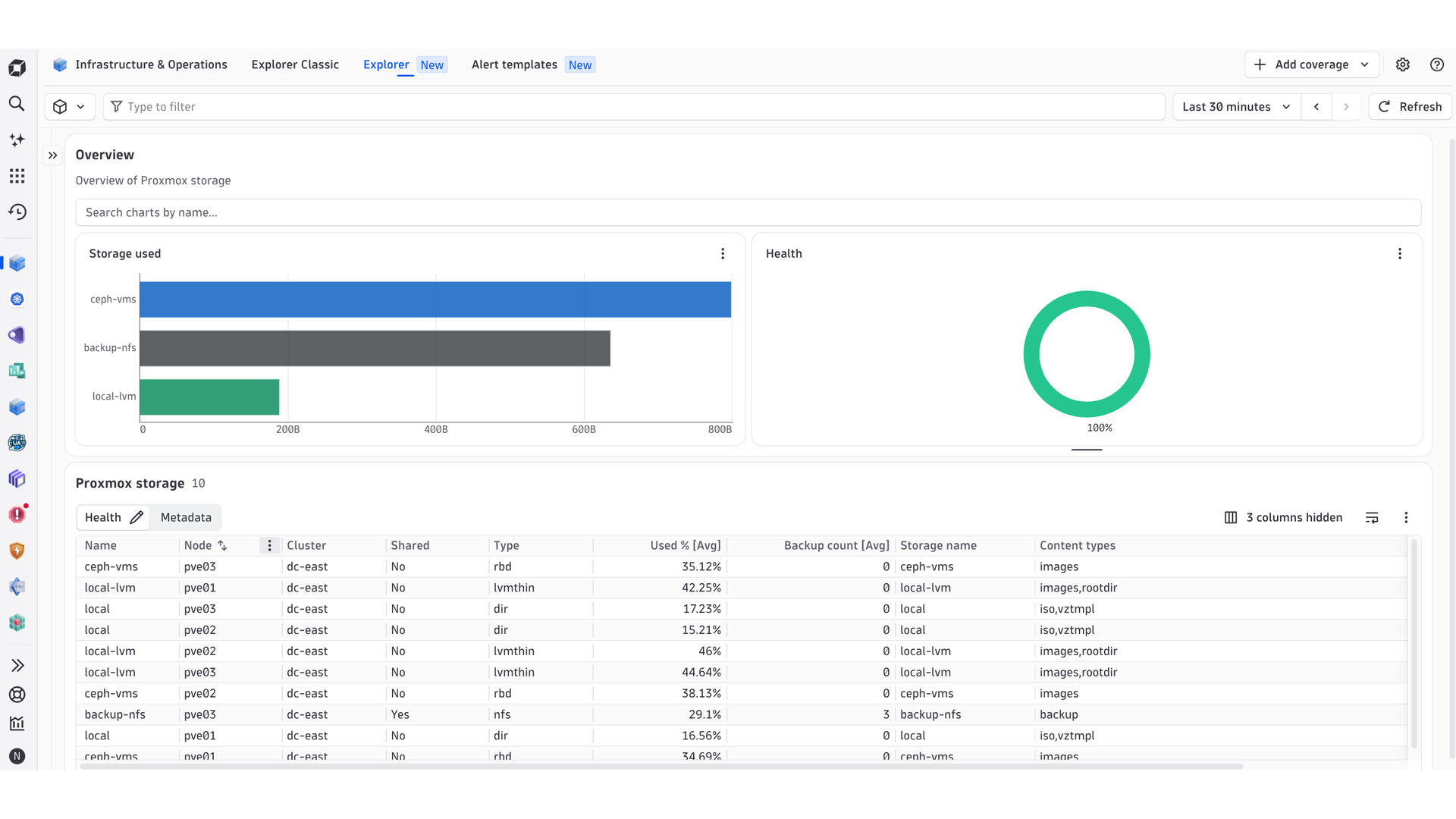1456x819 pixels.
Task: Open the entity type selector dropdown
Action: pos(69,107)
